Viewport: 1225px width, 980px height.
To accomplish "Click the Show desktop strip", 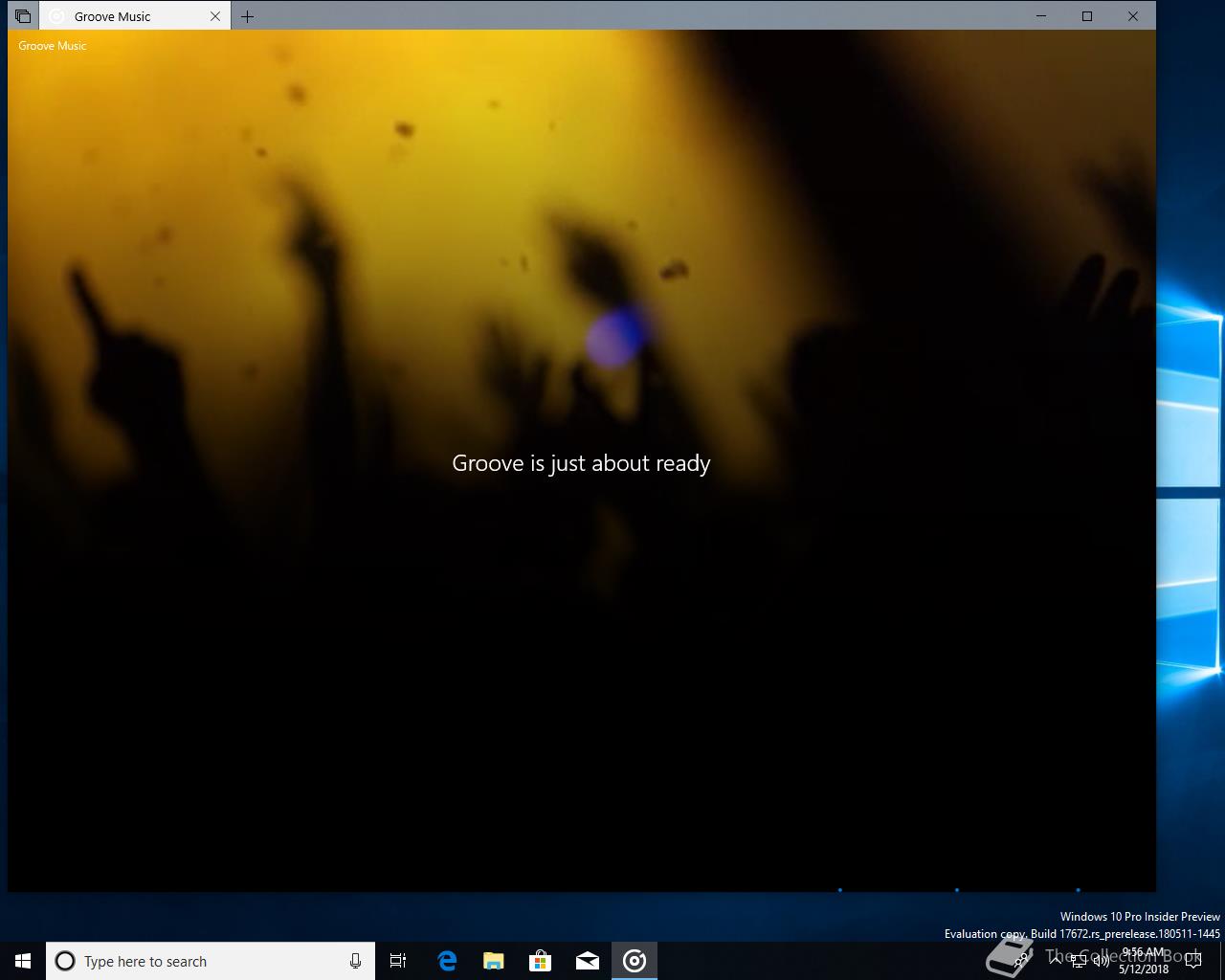I will click(x=1222, y=961).
